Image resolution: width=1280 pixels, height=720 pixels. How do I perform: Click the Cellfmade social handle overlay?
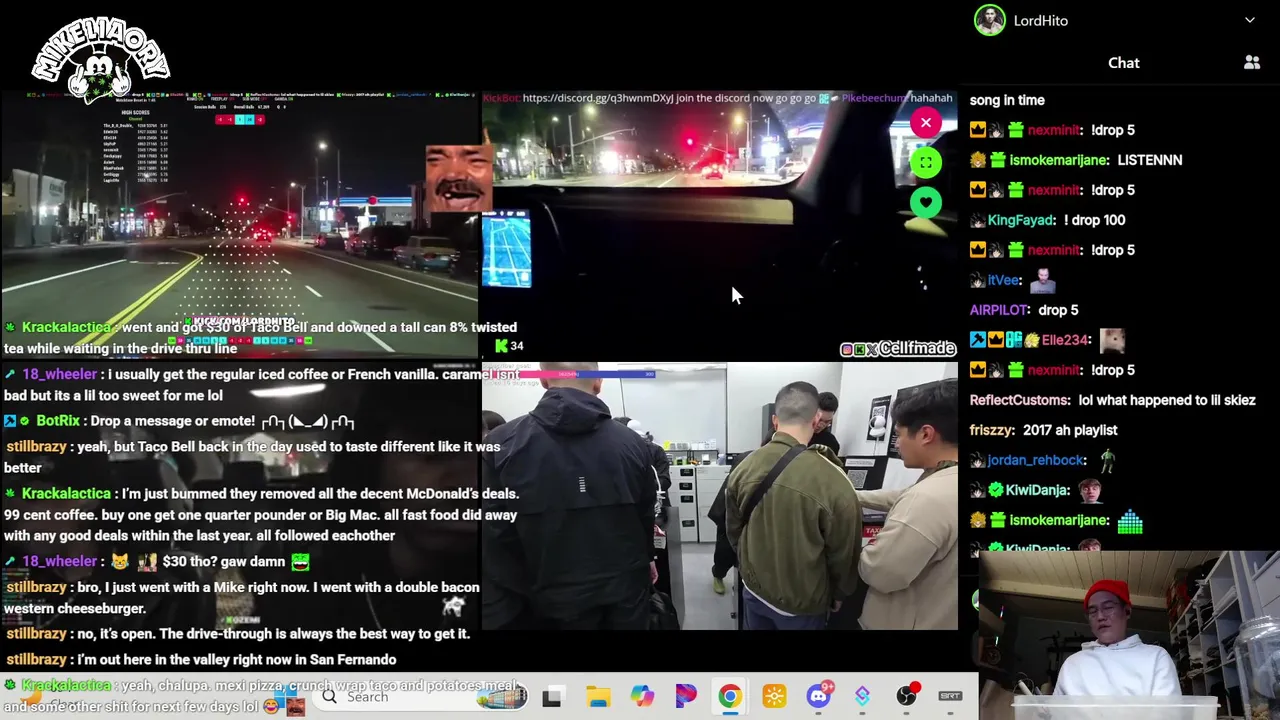tap(898, 348)
